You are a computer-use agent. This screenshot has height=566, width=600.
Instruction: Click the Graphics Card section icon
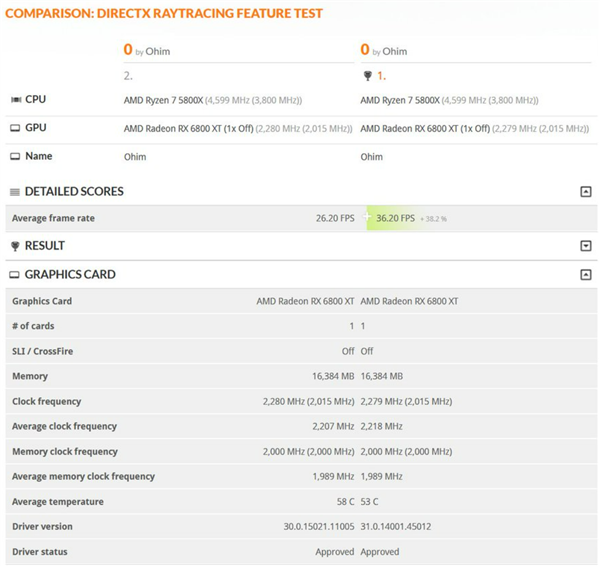point(14,275)
